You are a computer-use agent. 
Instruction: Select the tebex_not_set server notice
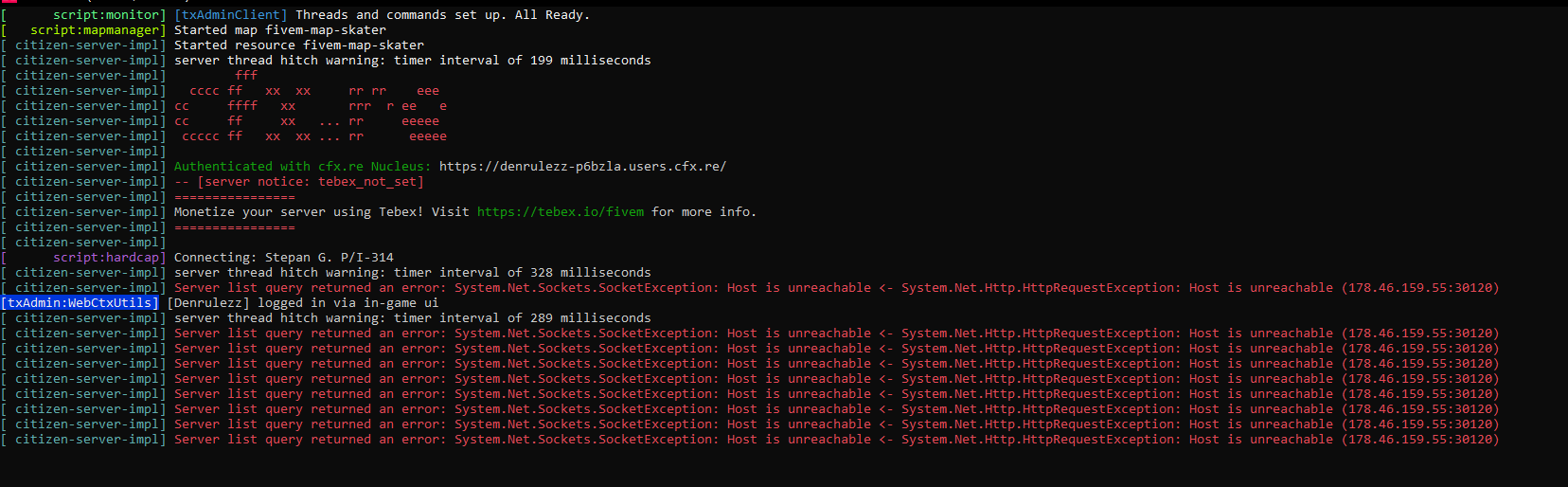click(x=298, y=182)
